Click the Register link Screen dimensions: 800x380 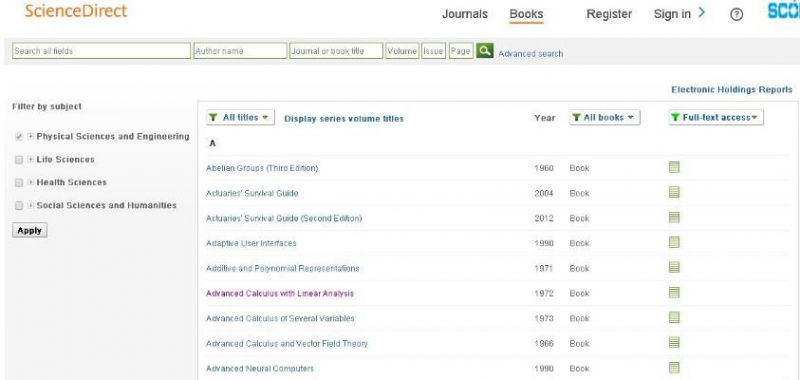pos(609,14)
